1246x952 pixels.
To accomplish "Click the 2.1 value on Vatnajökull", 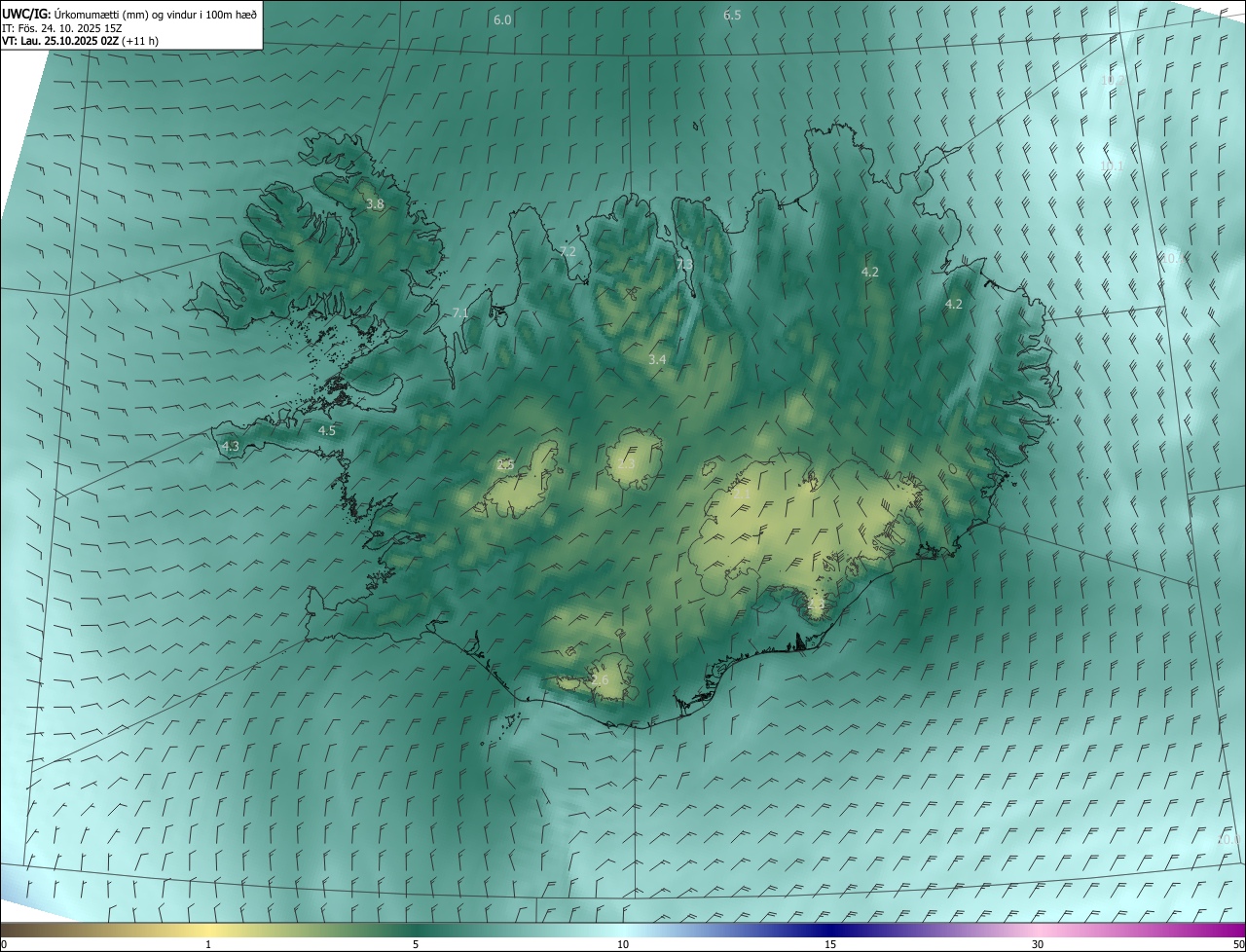I will pos(742,494).
